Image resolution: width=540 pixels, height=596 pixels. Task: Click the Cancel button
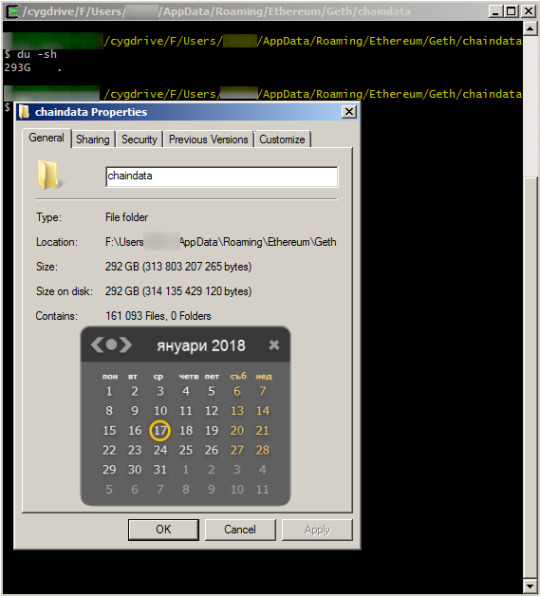240,529
